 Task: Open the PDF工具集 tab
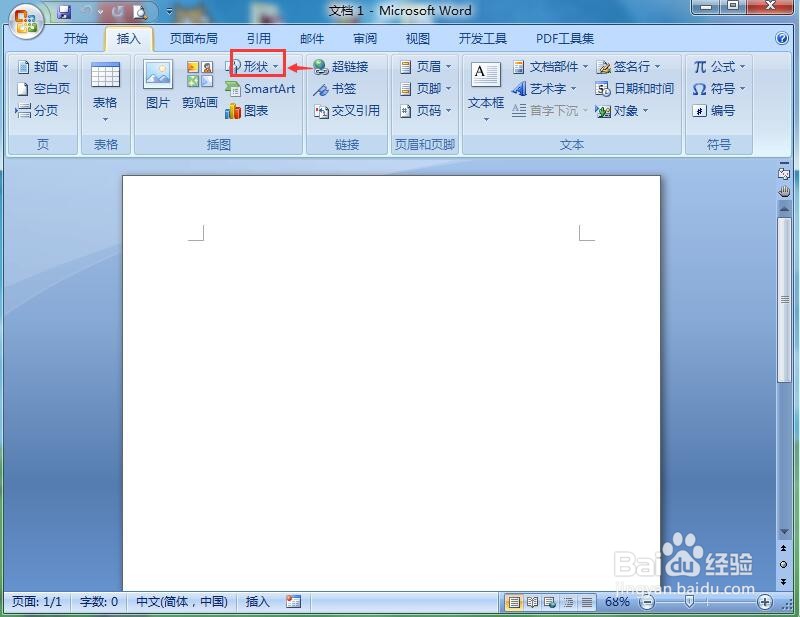pyautogui.click(x=565, y=39)
